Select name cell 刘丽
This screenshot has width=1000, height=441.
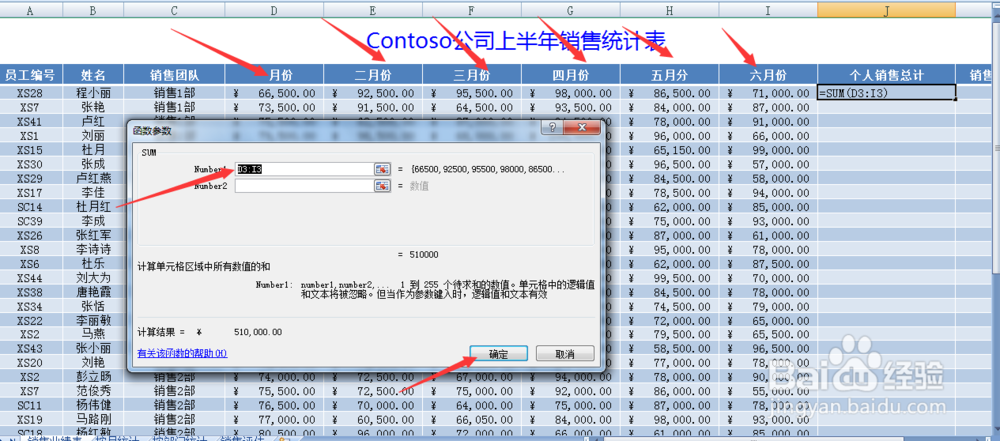click(x=93, y=136)
